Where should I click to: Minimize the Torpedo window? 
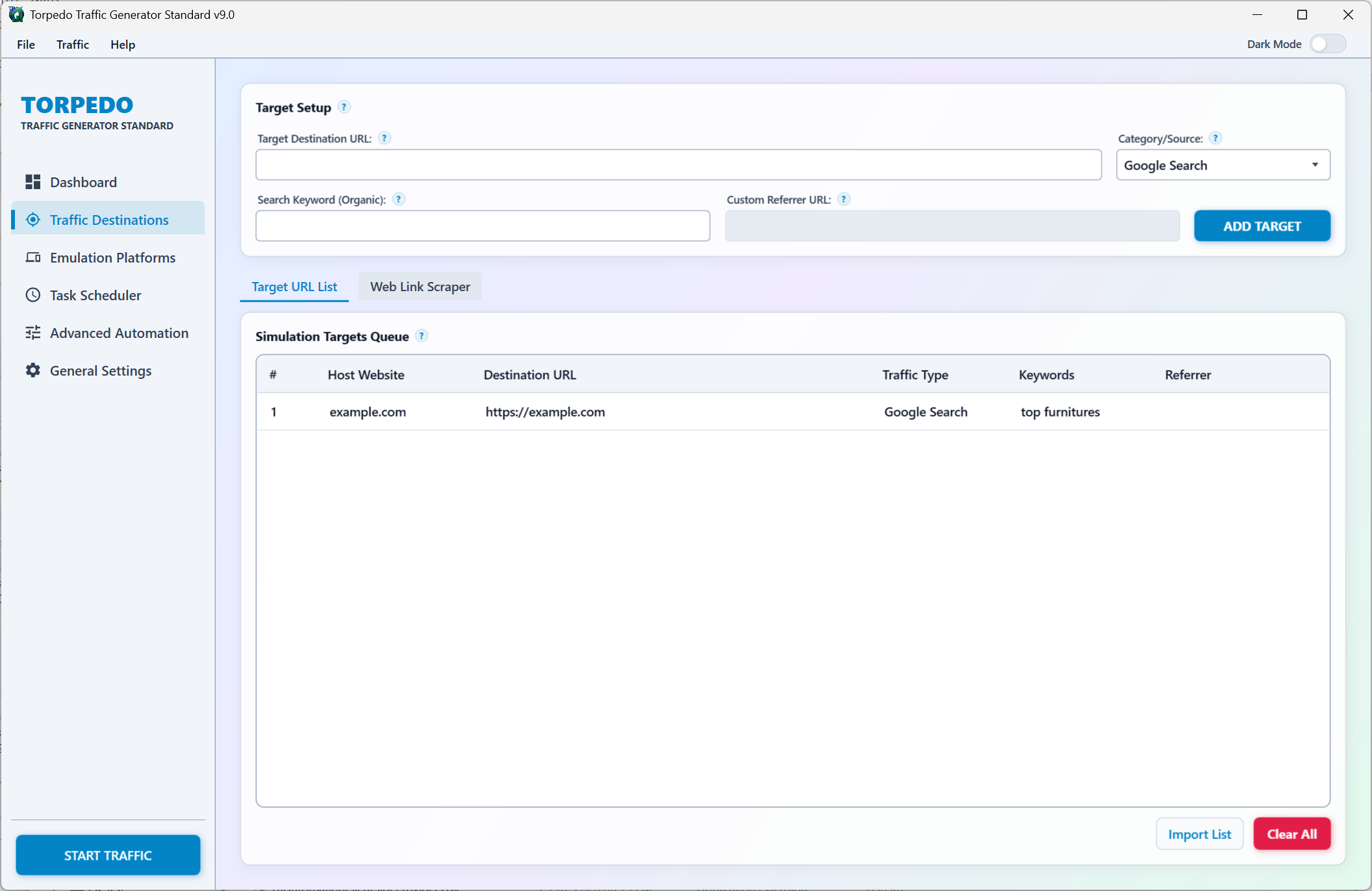(1257, 14)
